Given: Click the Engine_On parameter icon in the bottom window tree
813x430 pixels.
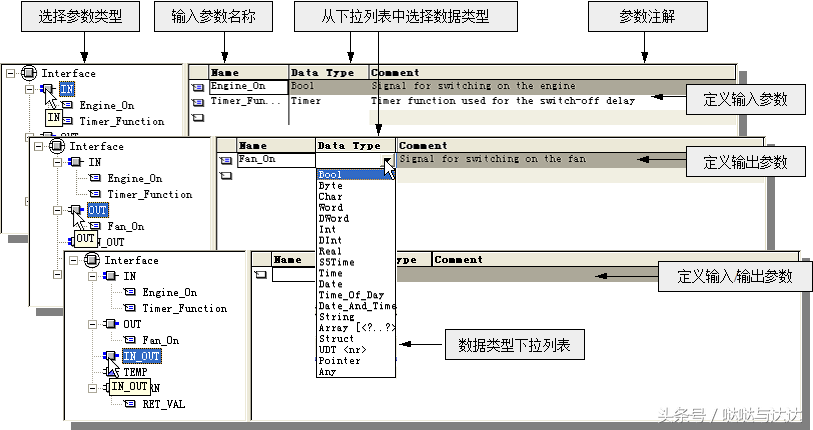Looking at the screenshot, I should point(130,293).
